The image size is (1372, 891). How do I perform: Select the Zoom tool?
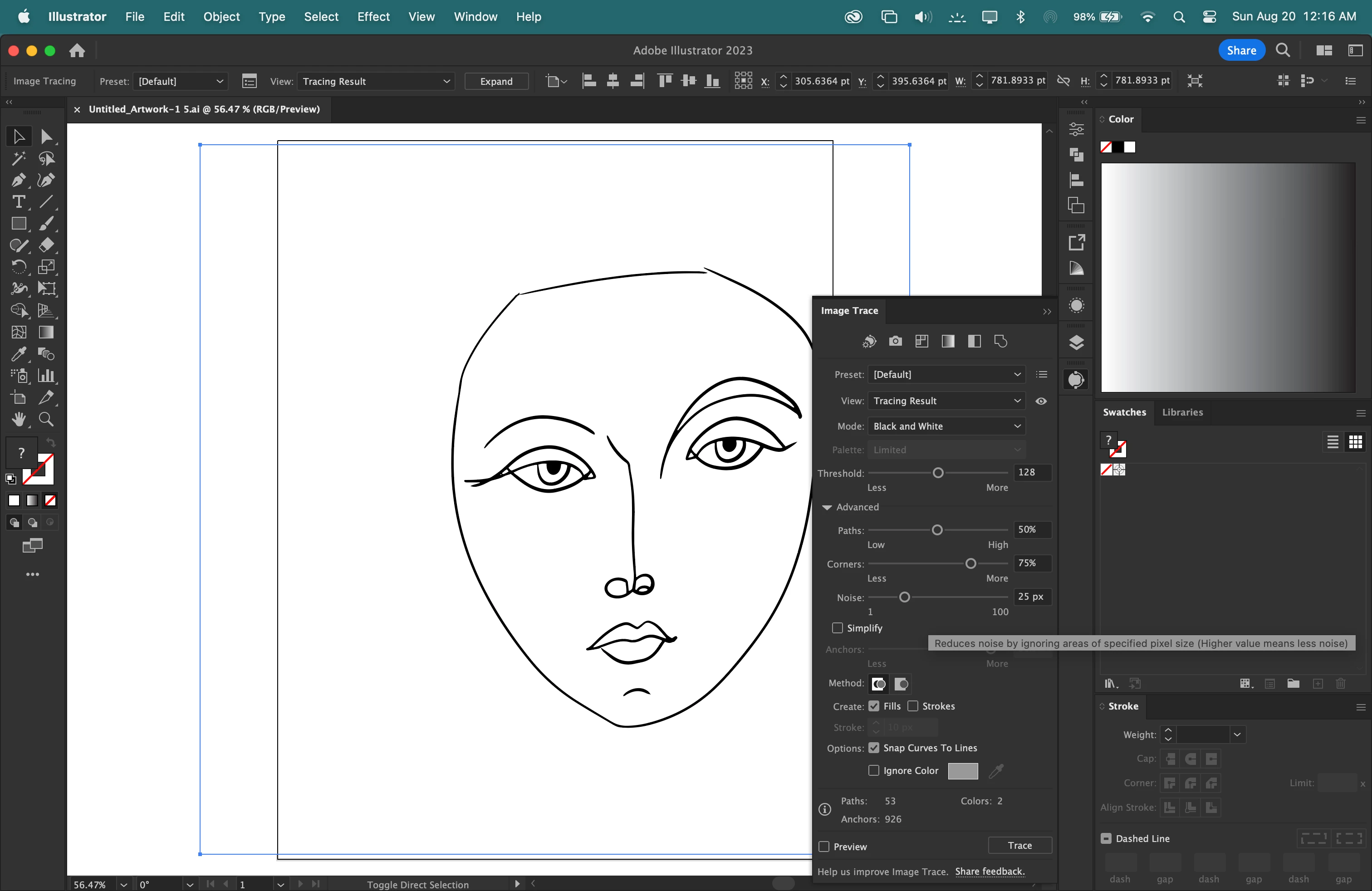[46, 420]
